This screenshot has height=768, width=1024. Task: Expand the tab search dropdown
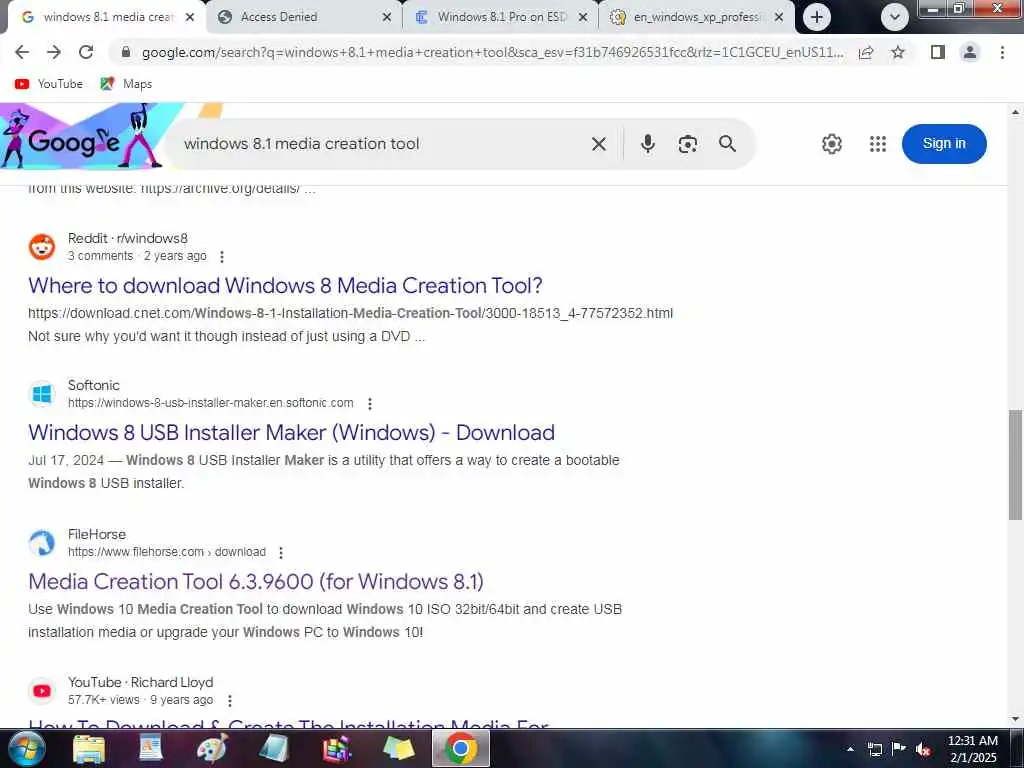click(894, 17)
